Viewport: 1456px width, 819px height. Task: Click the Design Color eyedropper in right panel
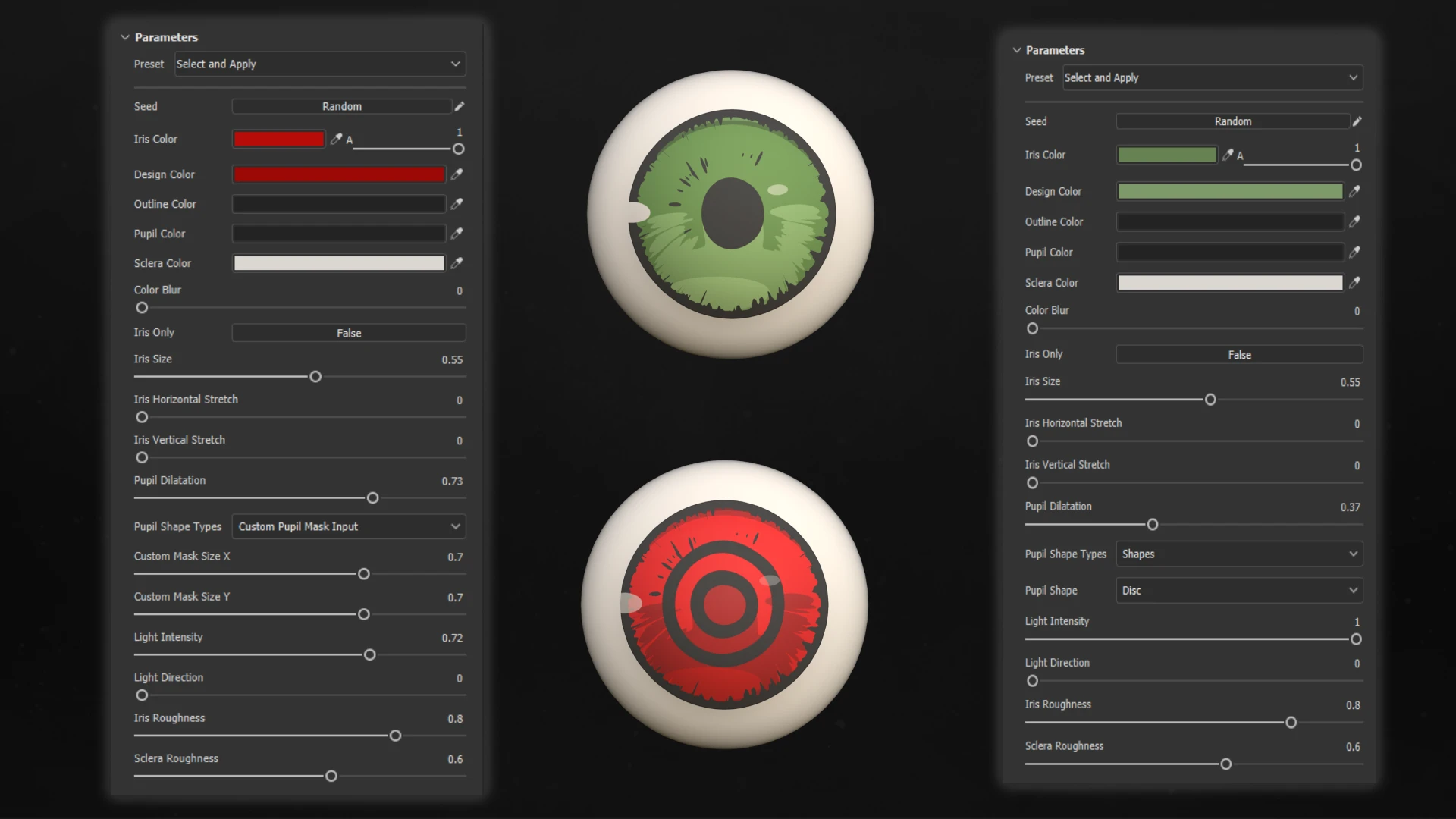[x=1354, y=191]
